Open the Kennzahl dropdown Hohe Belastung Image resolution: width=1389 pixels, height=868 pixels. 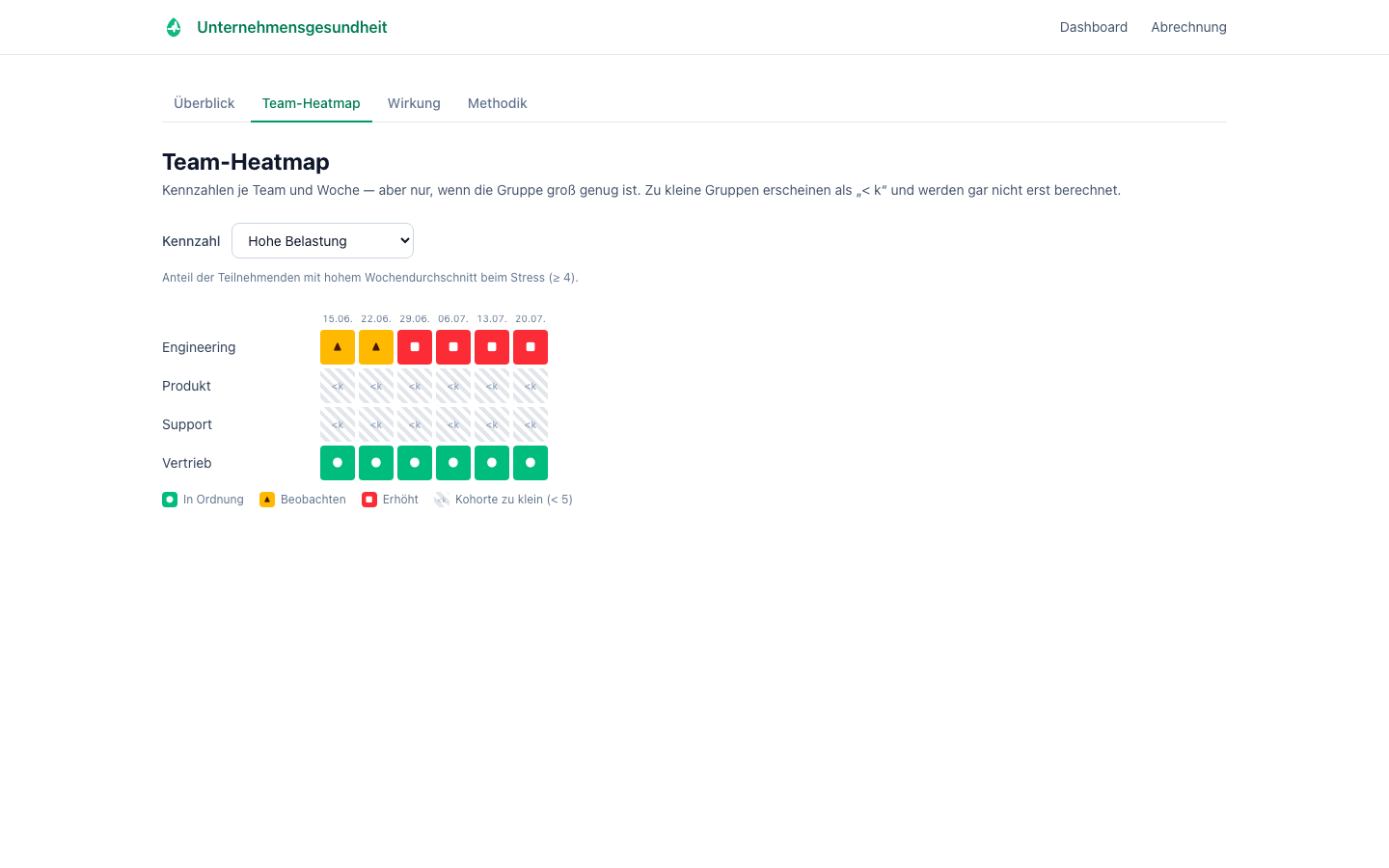click(x=322, y=241)
